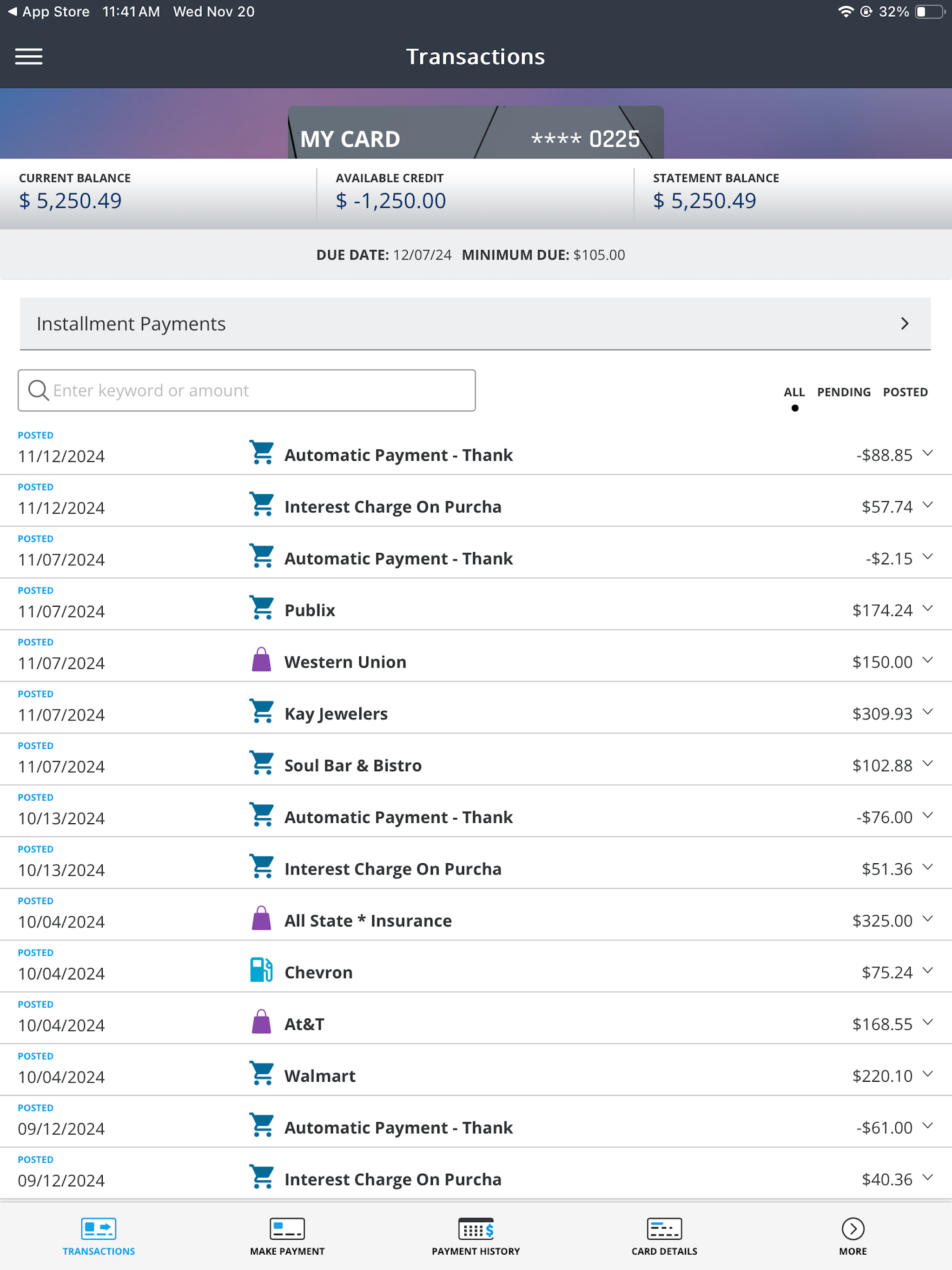Tap the More circle arrow icon
952x1270 pixels.
[x=853, y=1229]
